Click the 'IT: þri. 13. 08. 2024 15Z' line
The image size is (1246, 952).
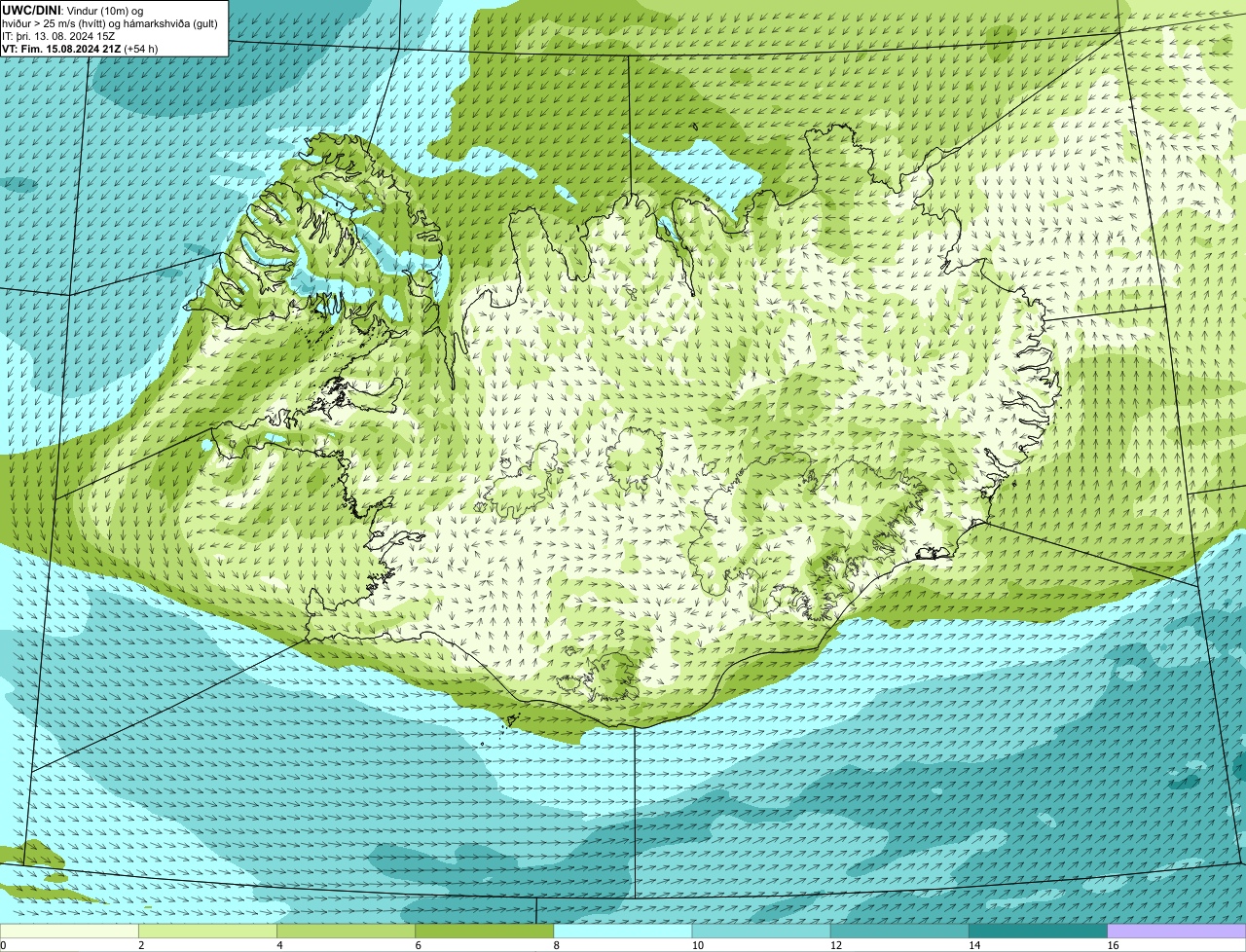59,36
